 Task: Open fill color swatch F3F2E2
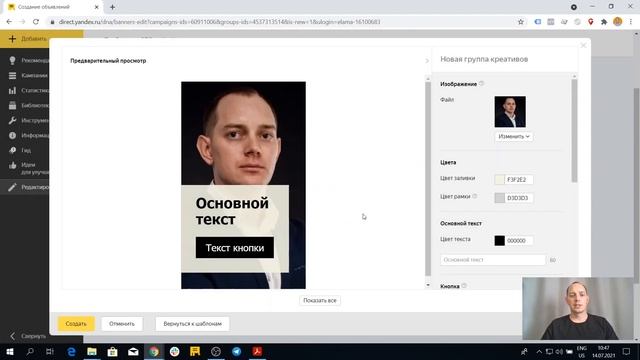(500, 180)
